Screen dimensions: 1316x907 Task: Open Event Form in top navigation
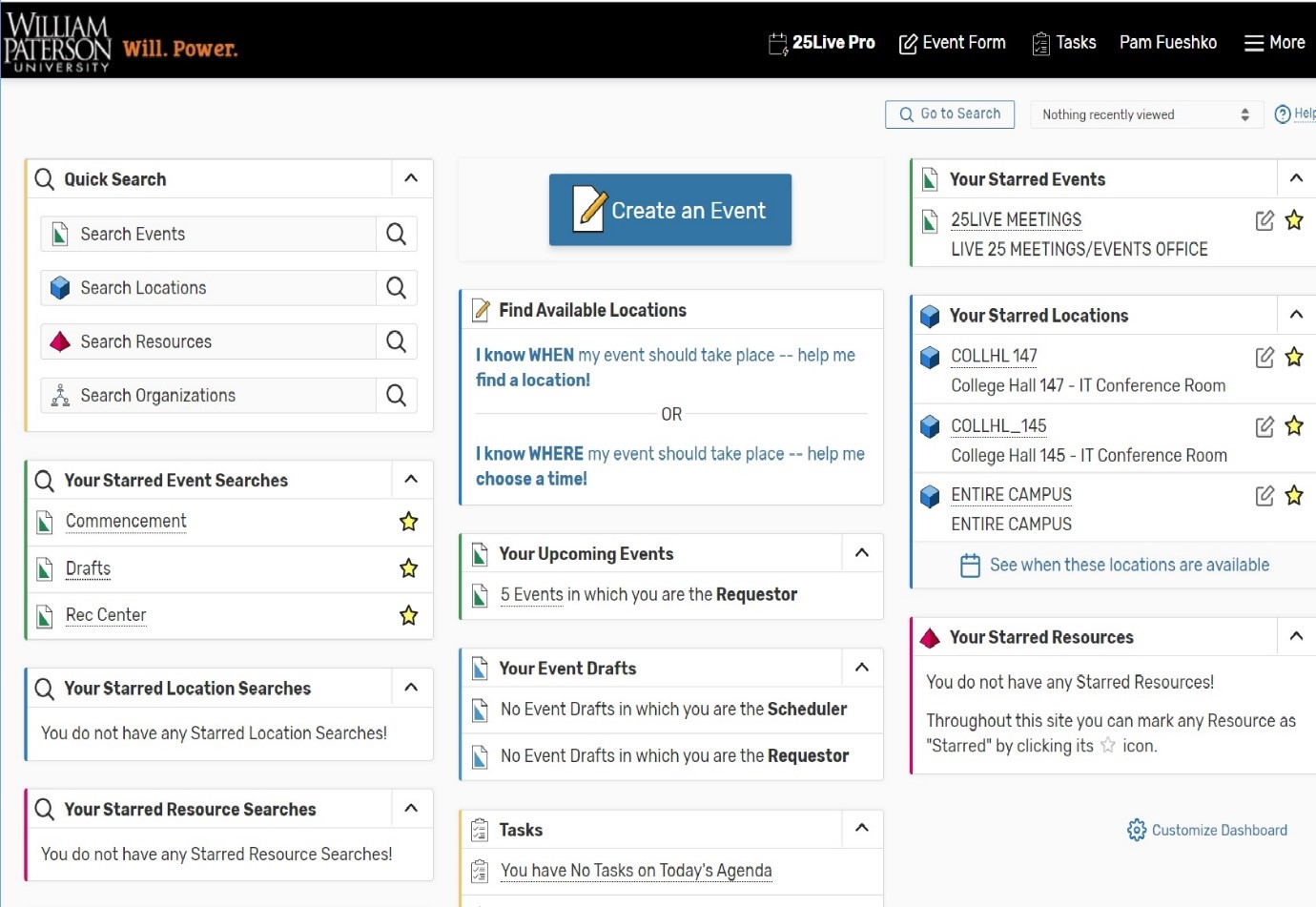pos(953,43)
